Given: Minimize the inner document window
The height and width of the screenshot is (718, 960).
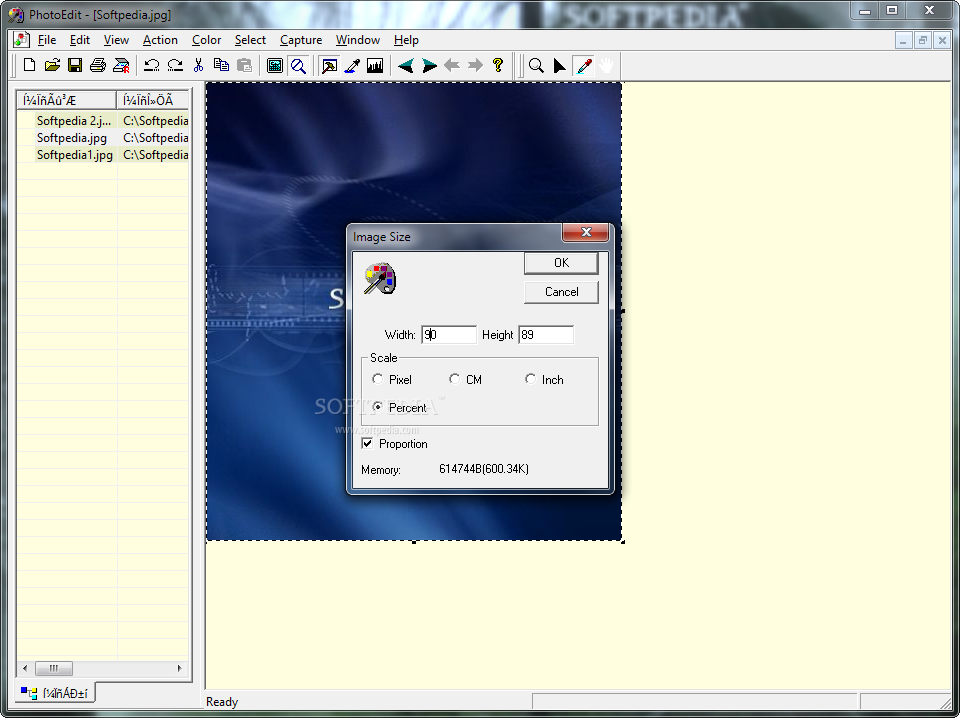Looking at the screenshot, I should [903, 40].
